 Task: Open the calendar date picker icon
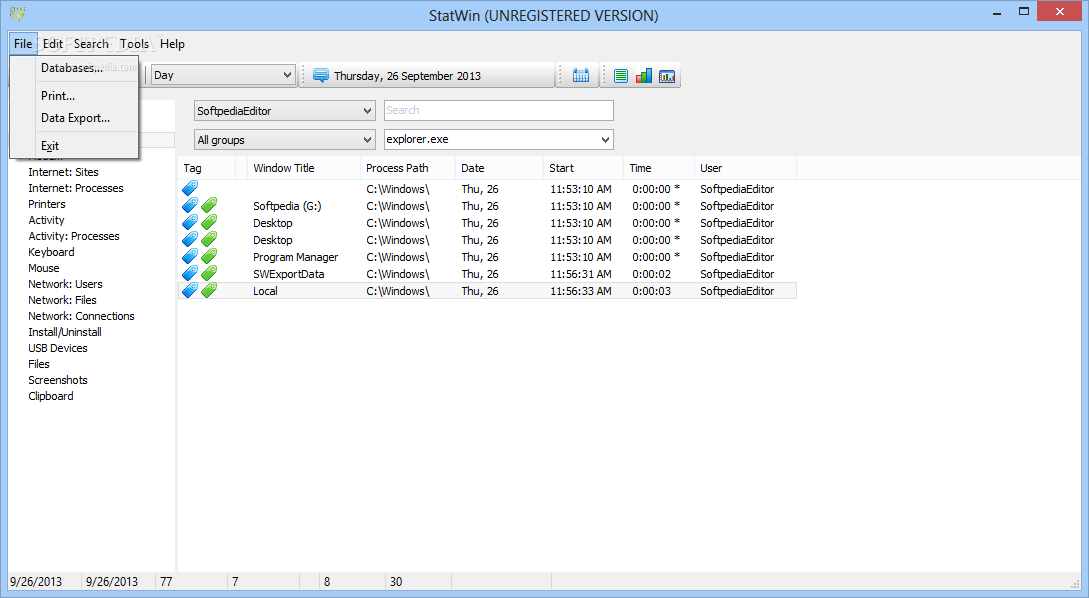pos(581,76)
